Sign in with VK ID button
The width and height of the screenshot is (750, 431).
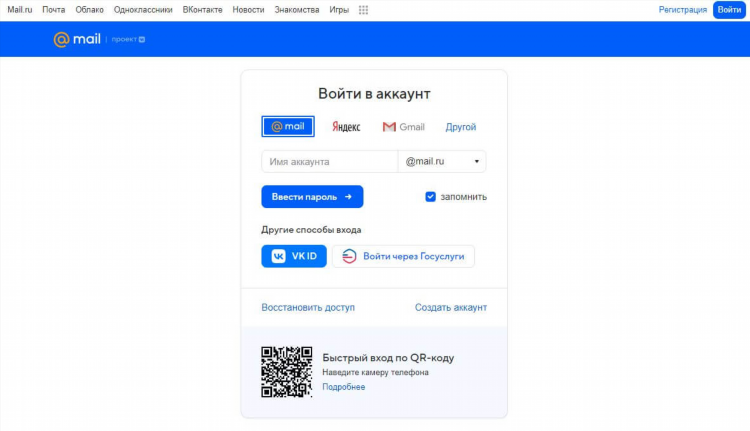point(294,256)
